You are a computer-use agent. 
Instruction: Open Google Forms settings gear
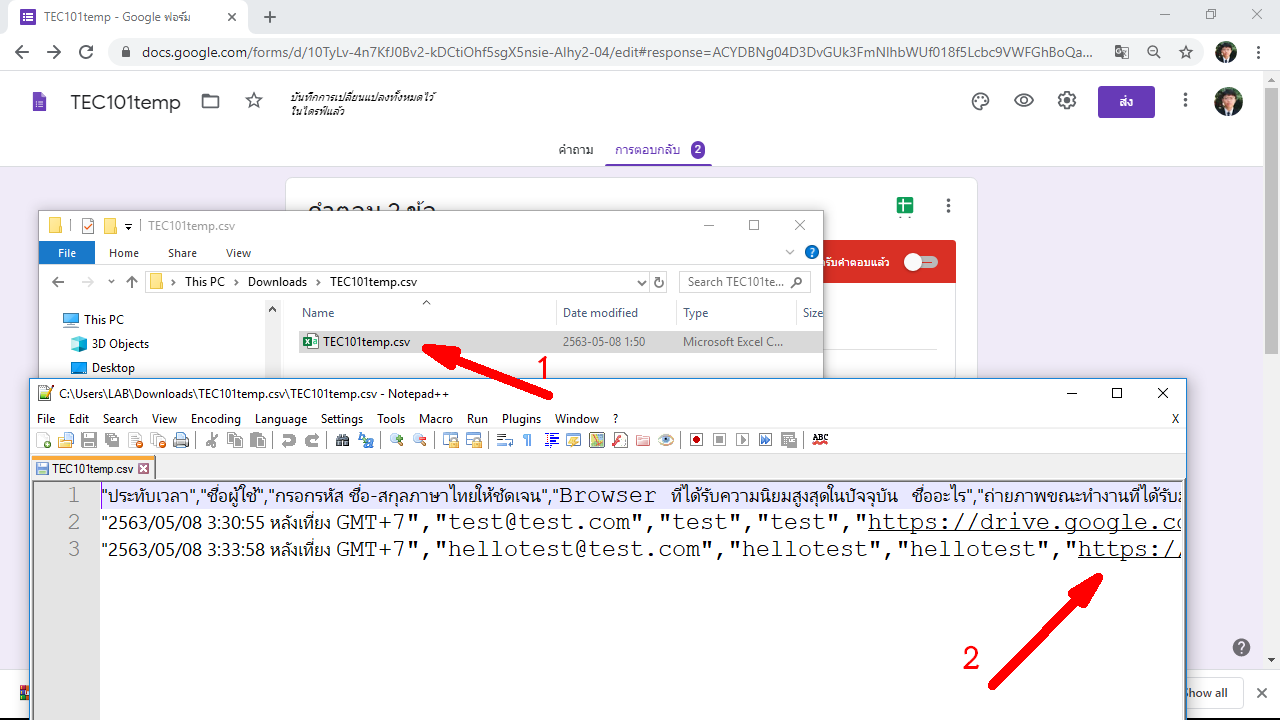click(1067, 101)
